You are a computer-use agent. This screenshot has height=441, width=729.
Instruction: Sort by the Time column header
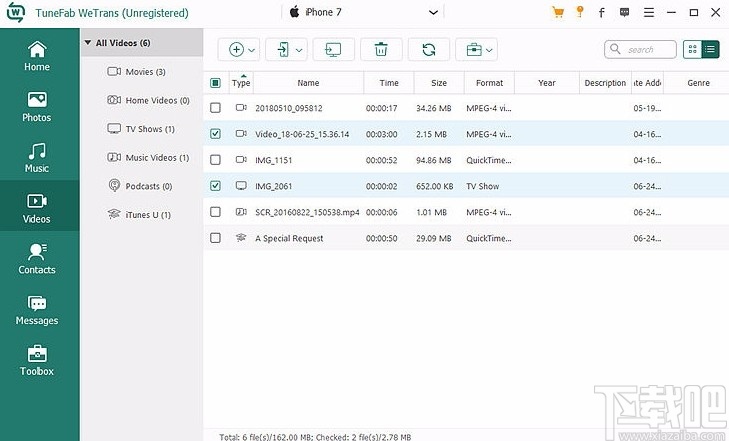point(389,83)
